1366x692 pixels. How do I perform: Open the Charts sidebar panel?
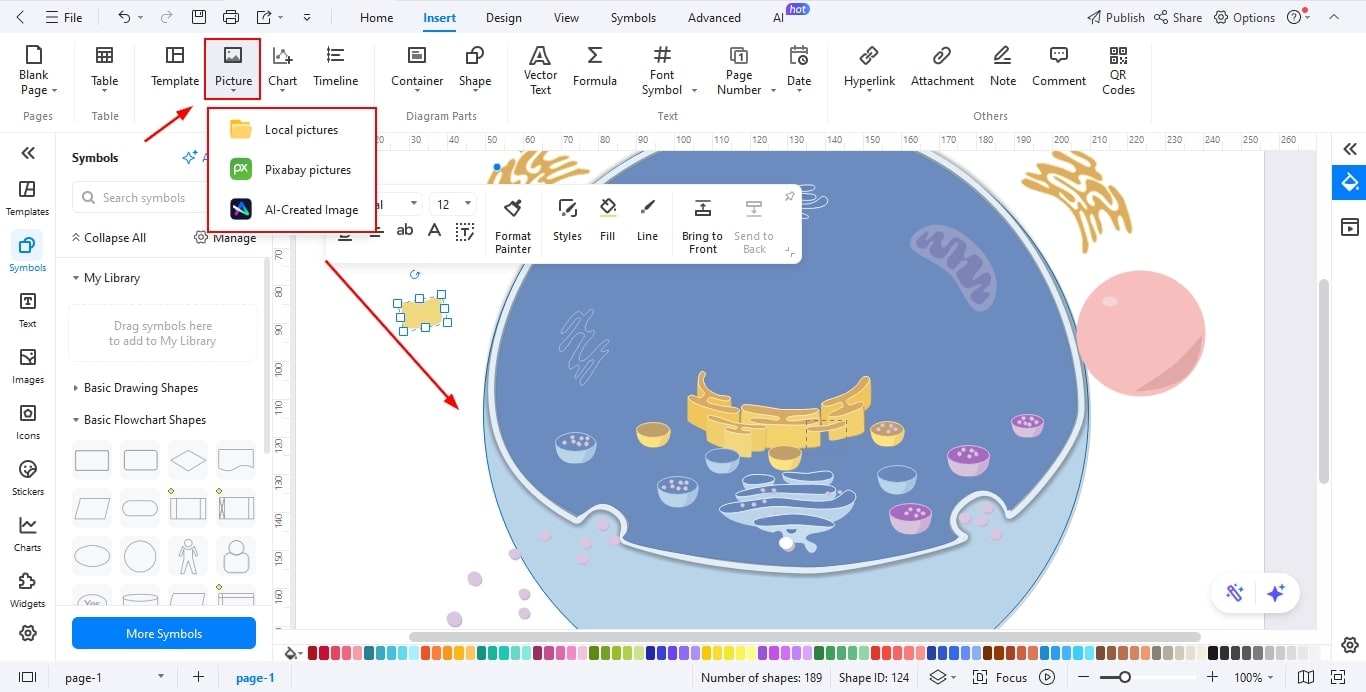(x=28, y=534)
